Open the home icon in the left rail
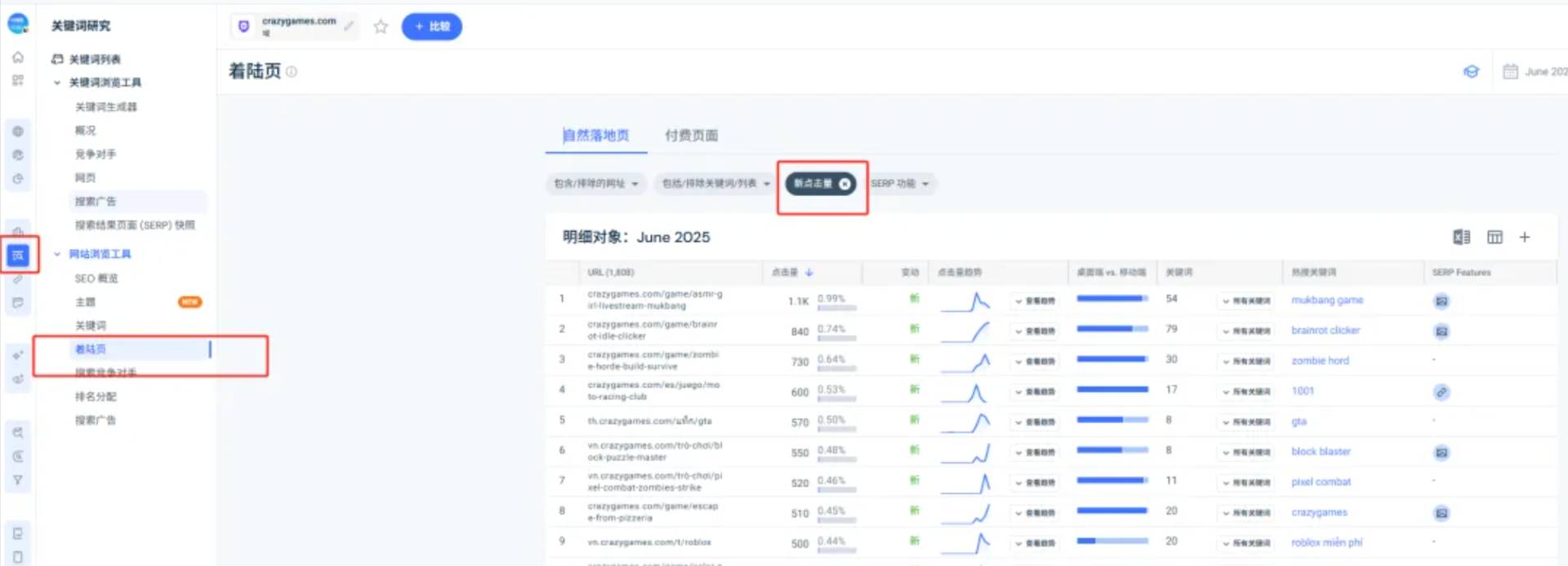The image size is (1568, 566). (x=18, y=57)
